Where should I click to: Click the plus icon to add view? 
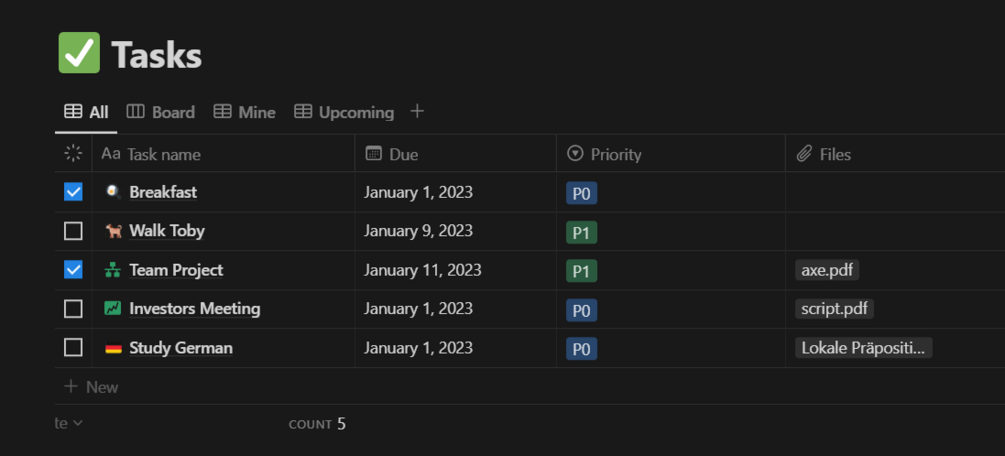(417, 112)
